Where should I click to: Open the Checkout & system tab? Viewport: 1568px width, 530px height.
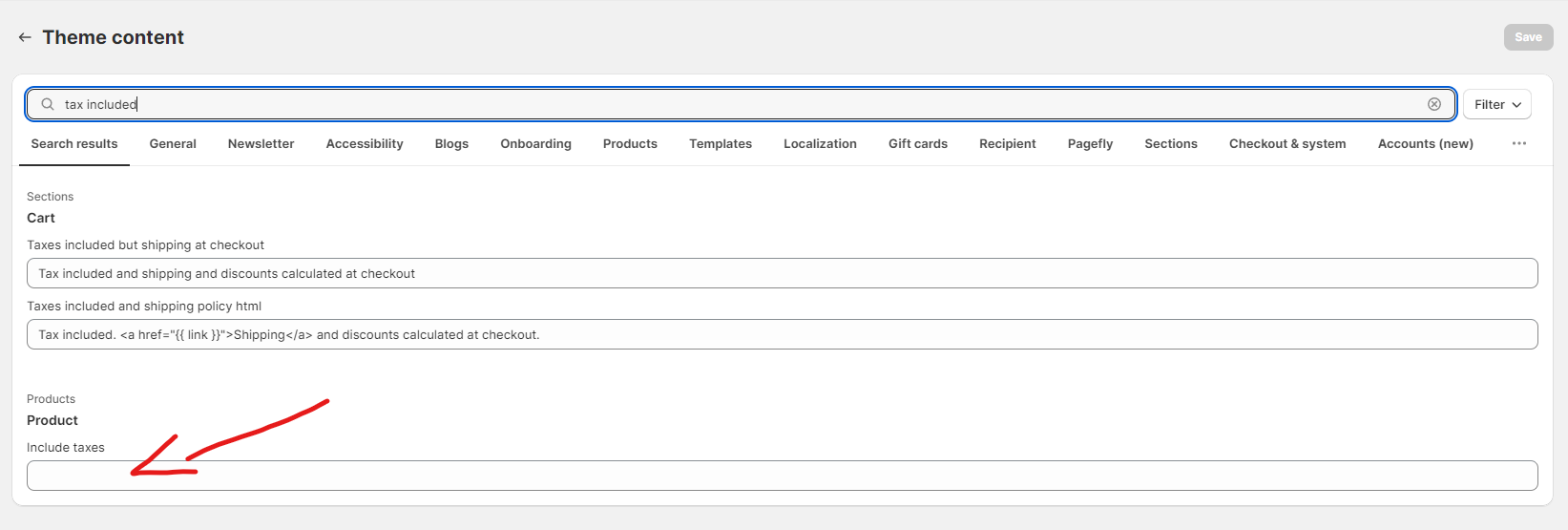click(x=1286, y=143)
